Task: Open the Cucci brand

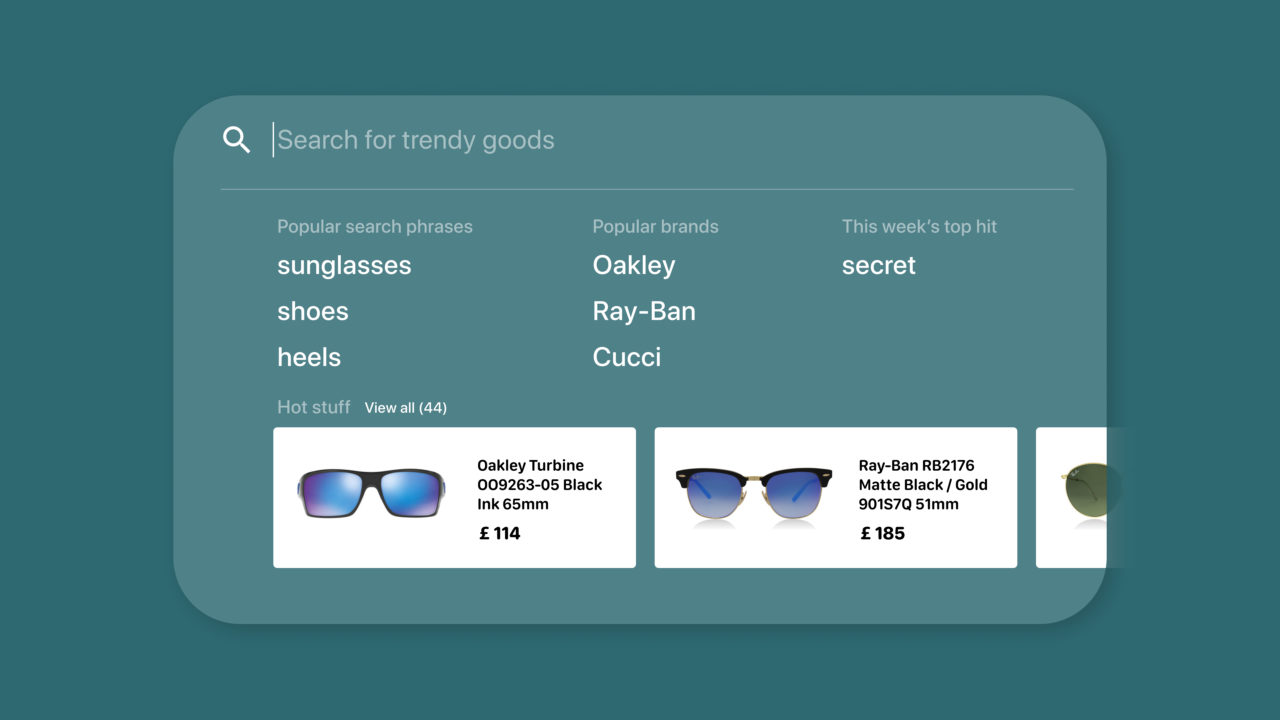Action: (627, 358)
